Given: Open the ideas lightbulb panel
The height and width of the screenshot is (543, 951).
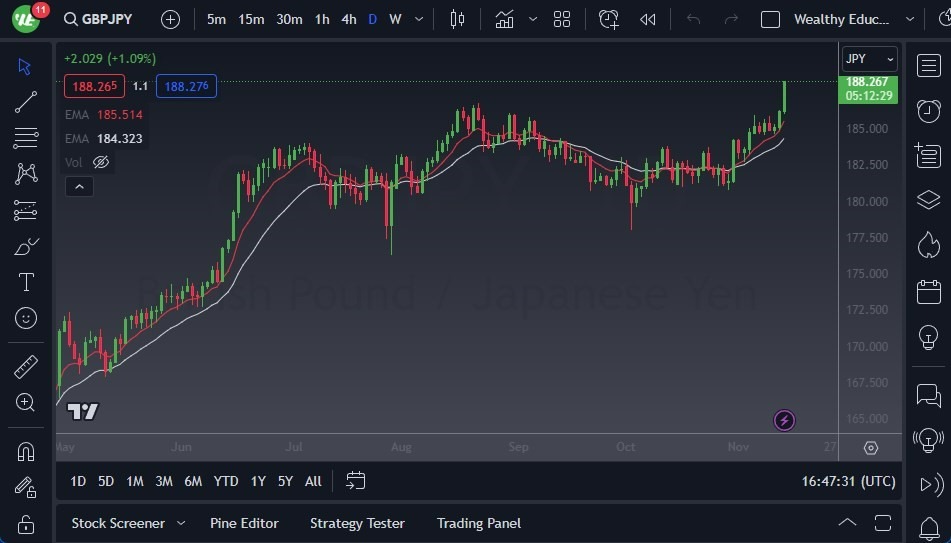Looking at the screenshot, I should 929,337.
